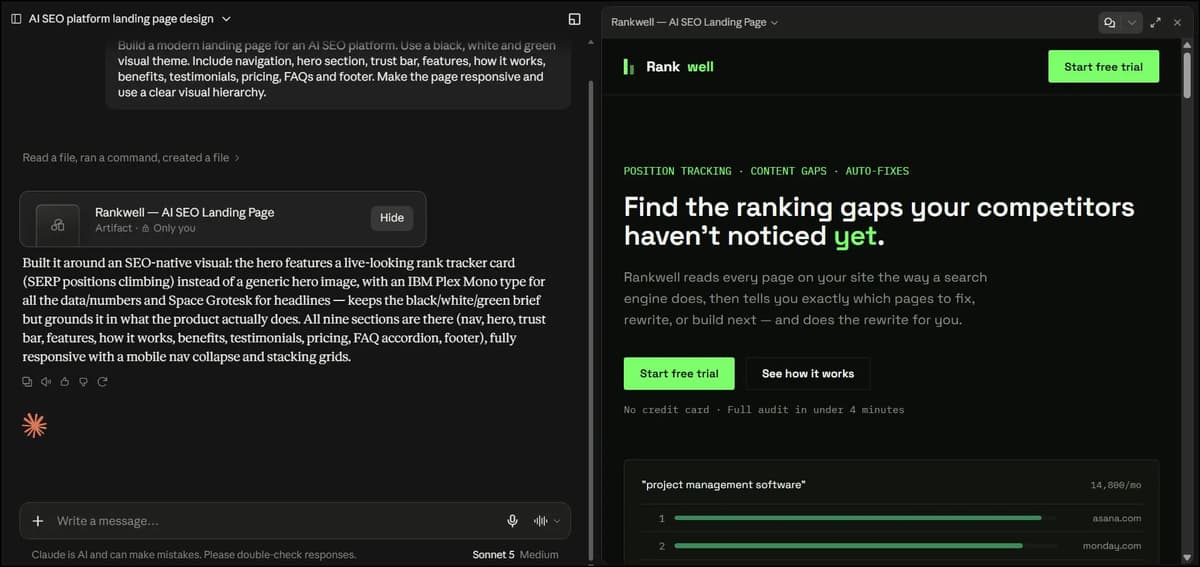This screenshot has height=567, width=1200.
Task: Click the artifact chat bubbles icon
Action: click(x=1109, y=22)
